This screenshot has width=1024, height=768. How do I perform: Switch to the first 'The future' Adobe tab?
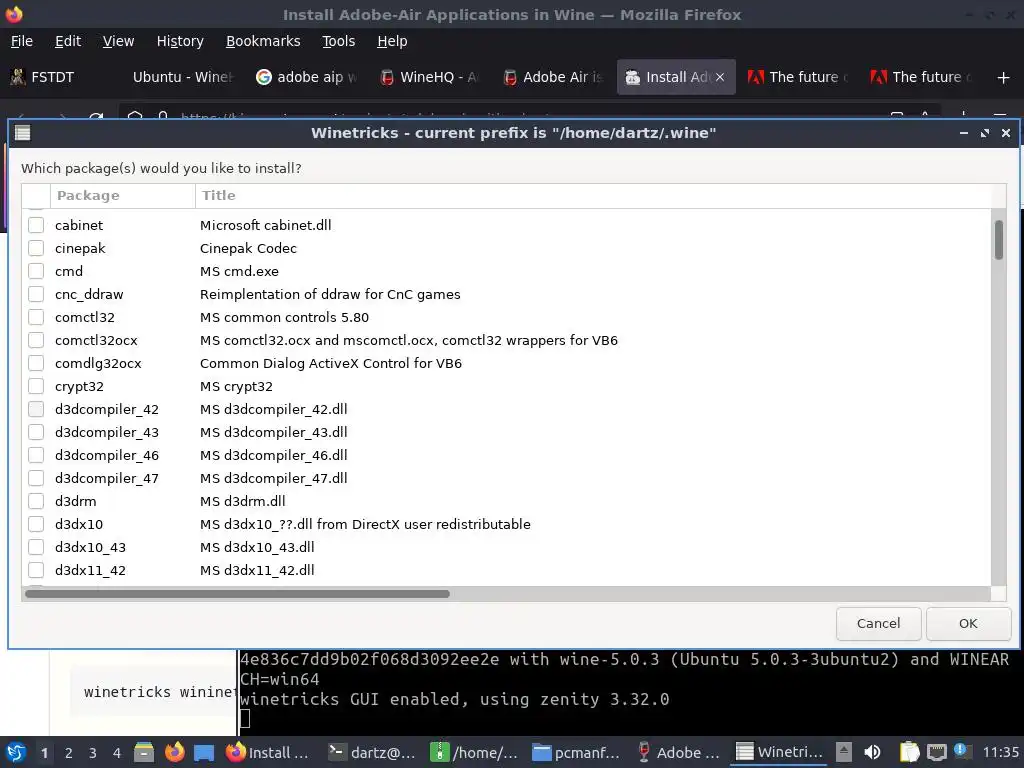coord(798,77)
